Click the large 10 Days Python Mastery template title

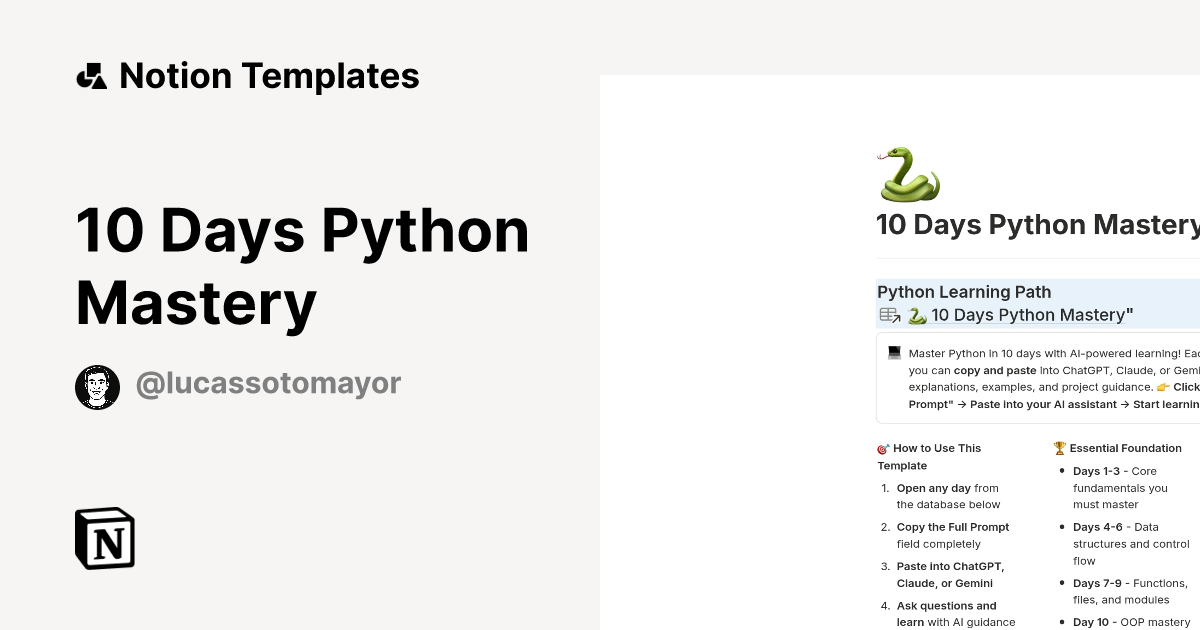click(302, 265)
